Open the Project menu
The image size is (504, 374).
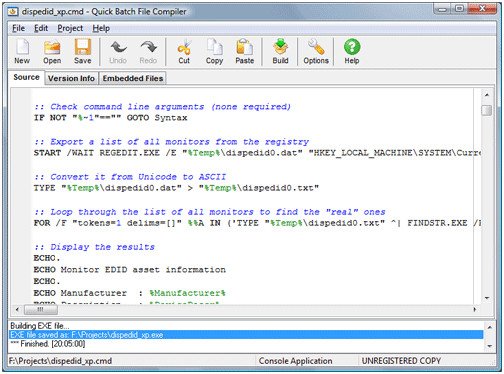[x=70, y=28]
